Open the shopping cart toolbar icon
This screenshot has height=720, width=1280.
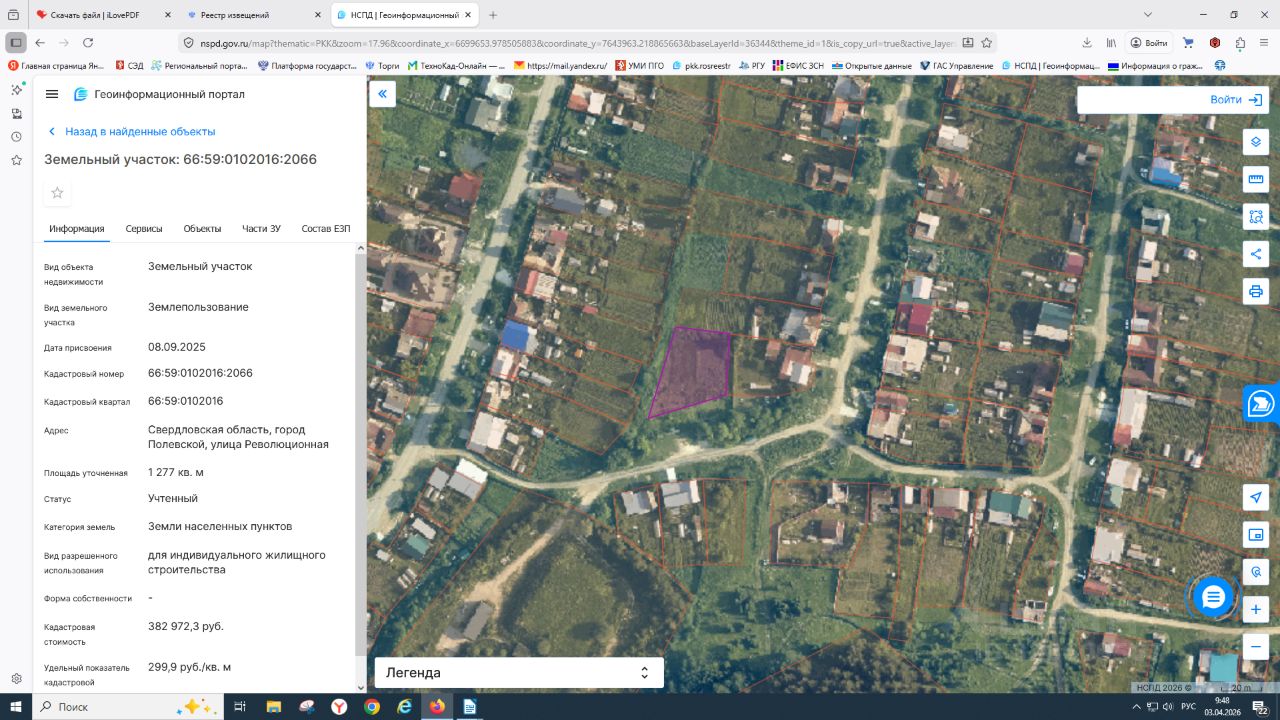point(1188,43)
